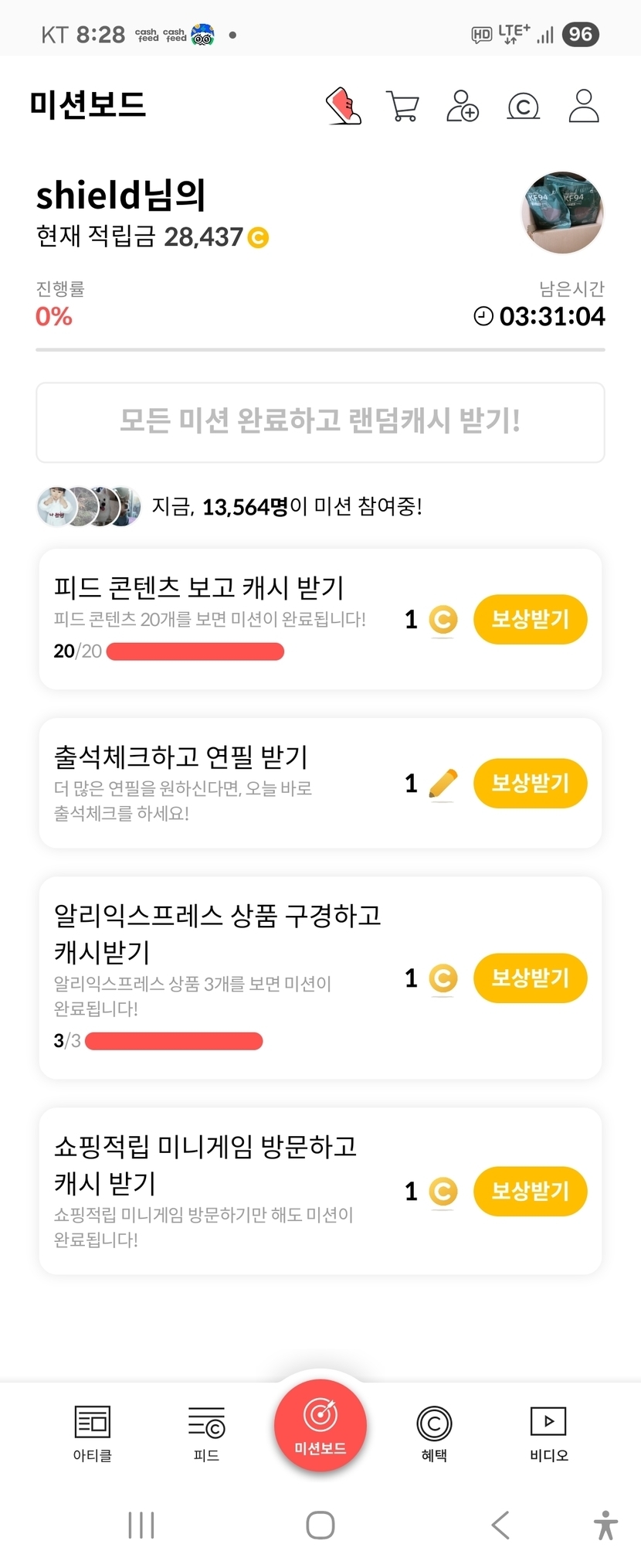641x1568 pixels.
Task: Open the cash coin icon in header
Action: 523,106
